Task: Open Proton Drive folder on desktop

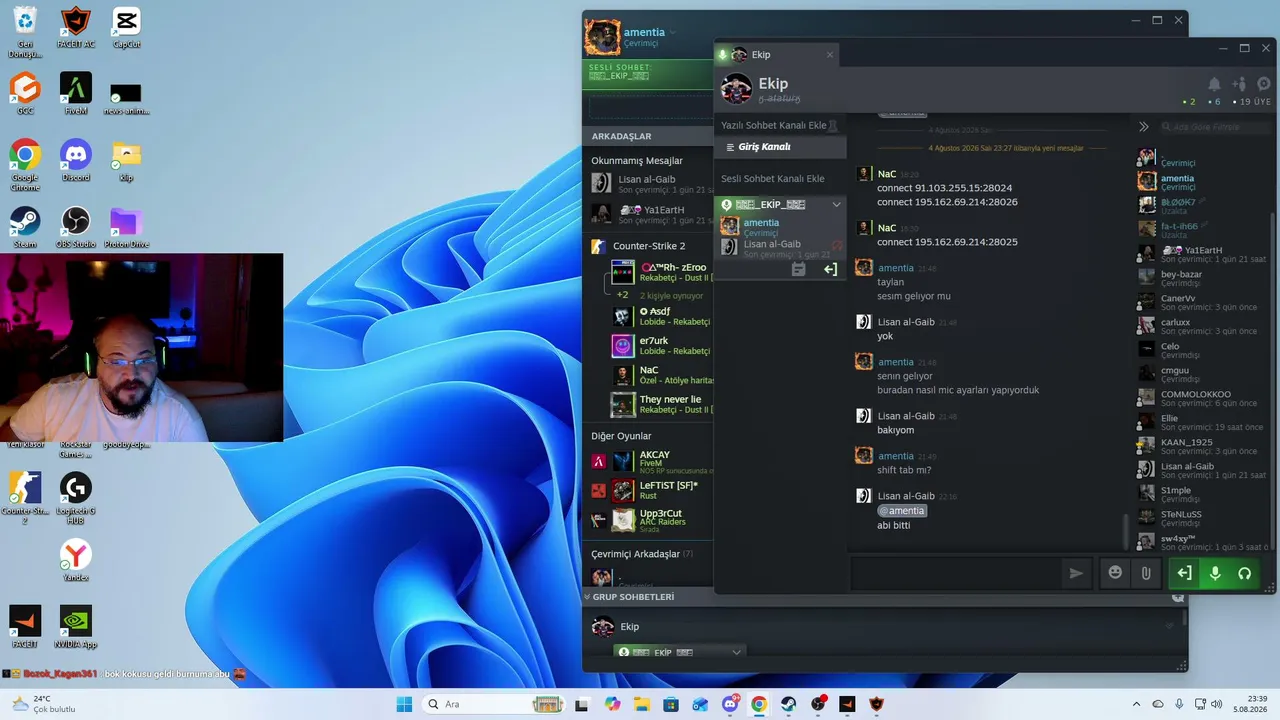Action: pos(126,227)
